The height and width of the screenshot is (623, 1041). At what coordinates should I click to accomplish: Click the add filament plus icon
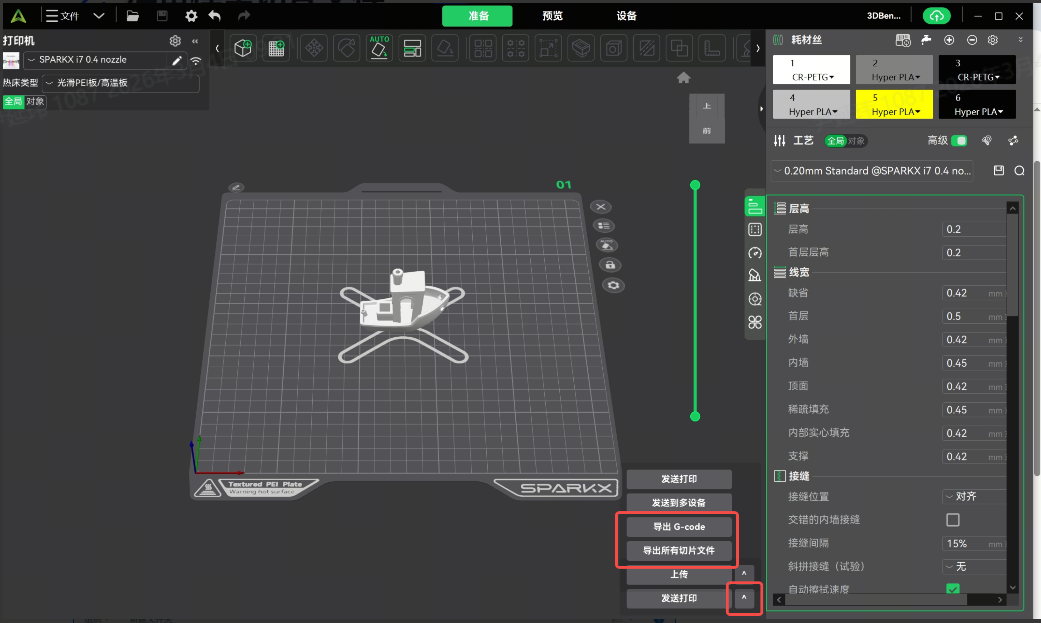click(x=949, y=39)
